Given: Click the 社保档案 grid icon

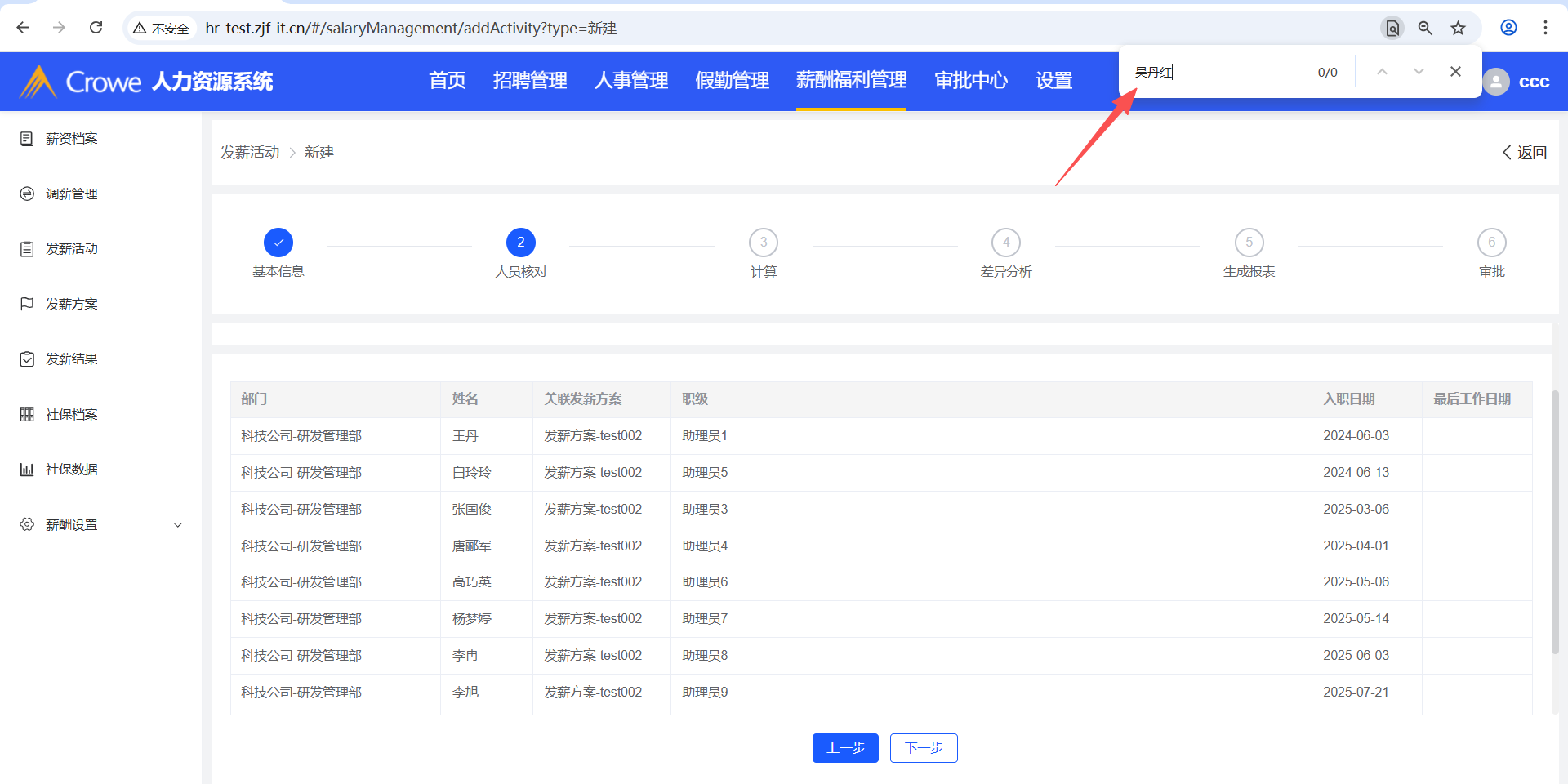Looking at the screenshot, I should pos(27,414).
